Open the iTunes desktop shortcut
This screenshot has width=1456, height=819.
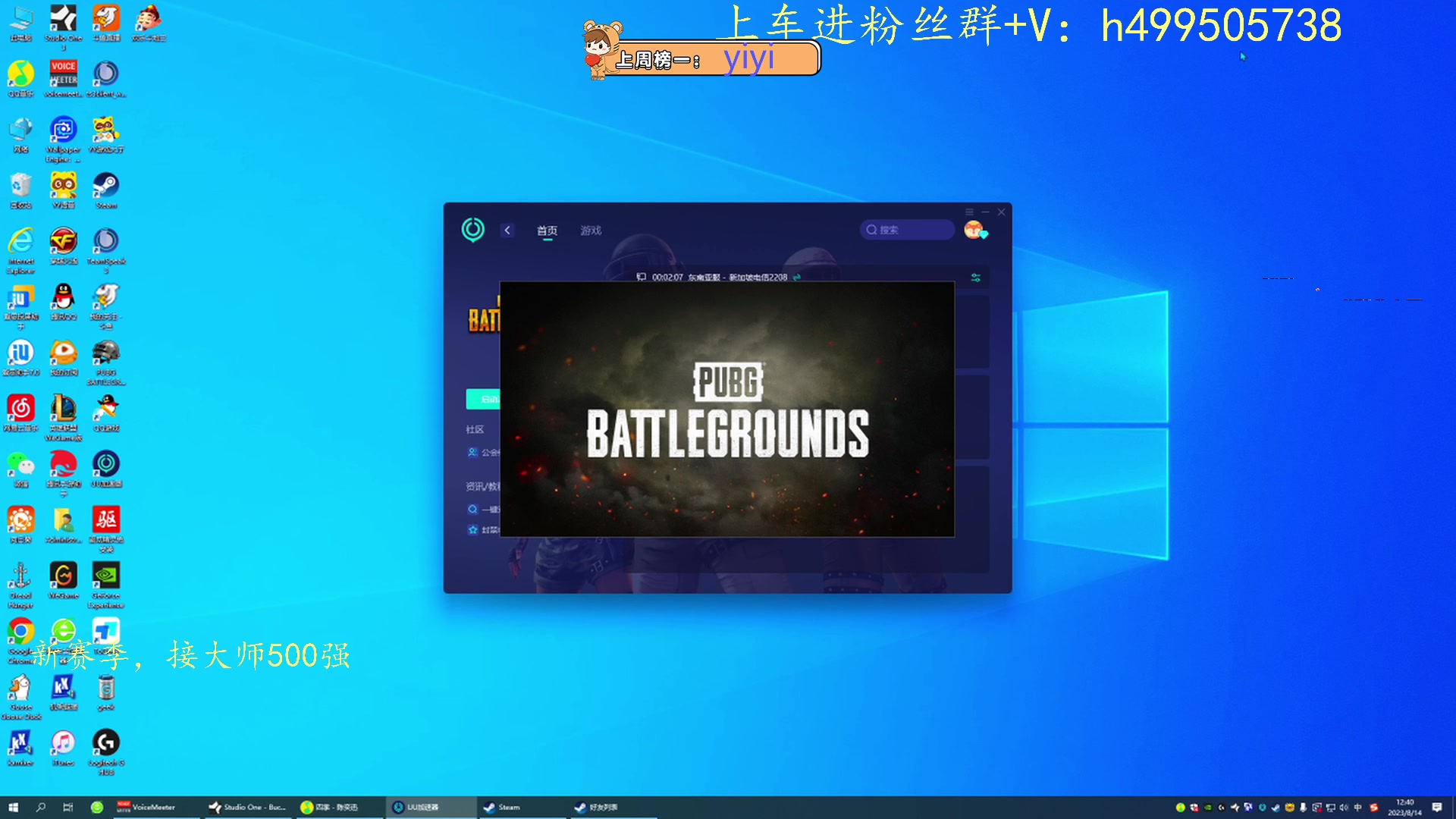coord(64,748)
